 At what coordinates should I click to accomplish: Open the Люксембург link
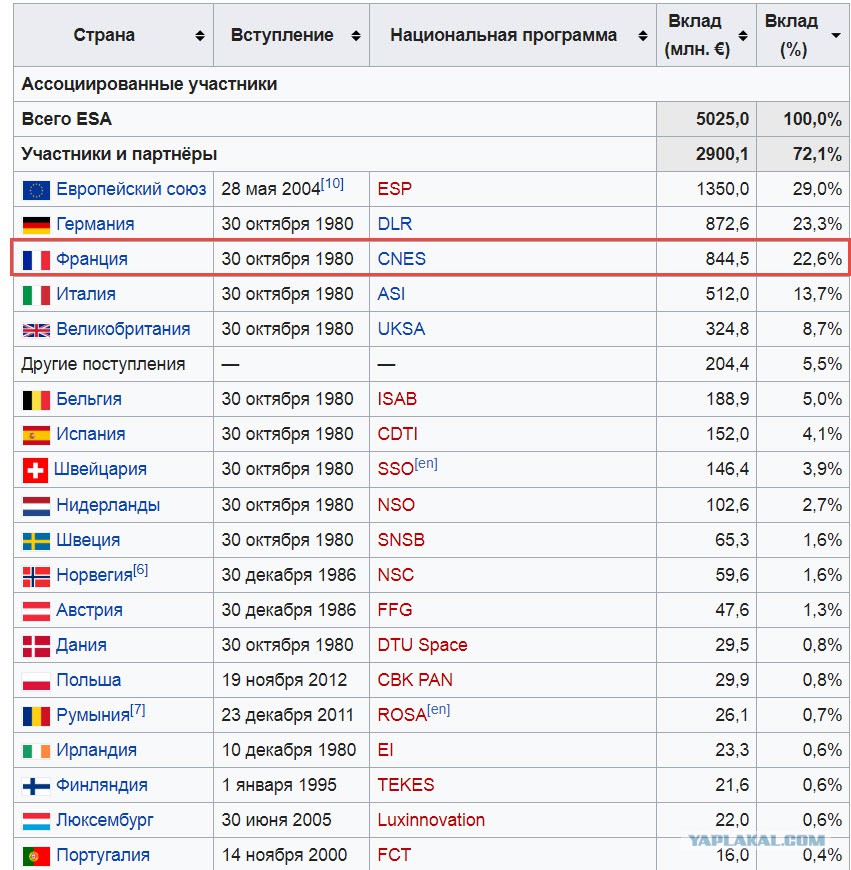[105, 821]
